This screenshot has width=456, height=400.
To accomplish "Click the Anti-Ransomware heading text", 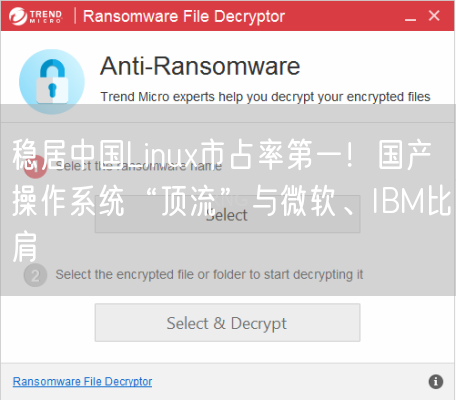I will coord(200,66).
